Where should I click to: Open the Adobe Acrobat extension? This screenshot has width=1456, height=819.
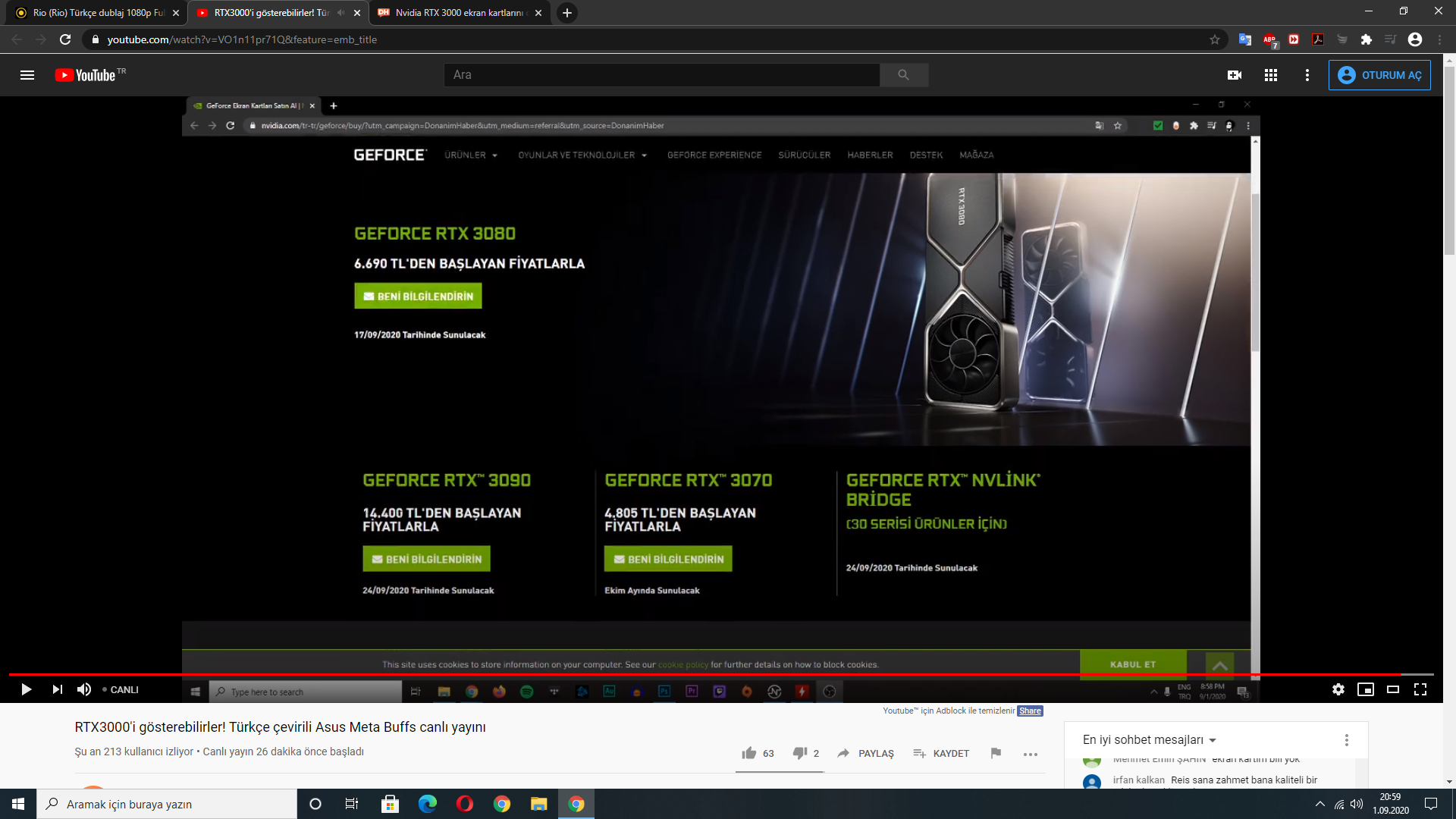(x=1318, y=39)
